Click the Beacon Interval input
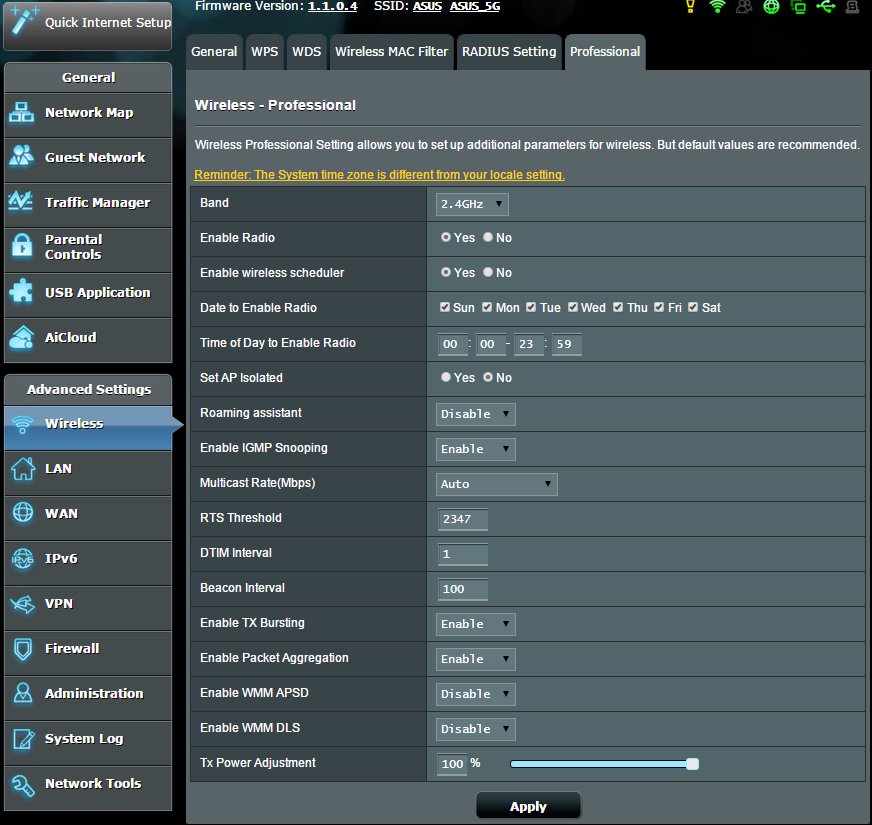Image resolution: width=872 pixels, height=825 pixels. (x=463, y=589)
